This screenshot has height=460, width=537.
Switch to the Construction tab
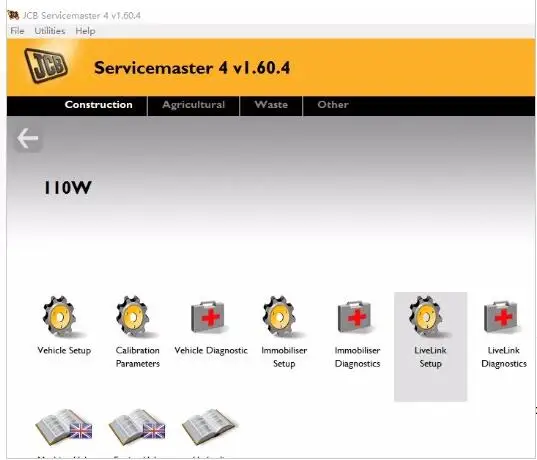(x=99, y=105)
